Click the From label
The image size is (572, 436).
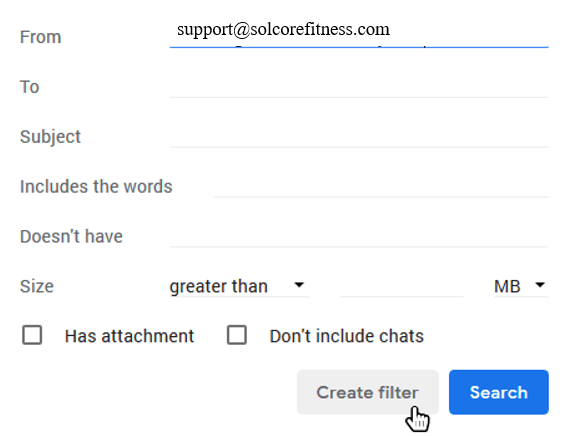40,37
